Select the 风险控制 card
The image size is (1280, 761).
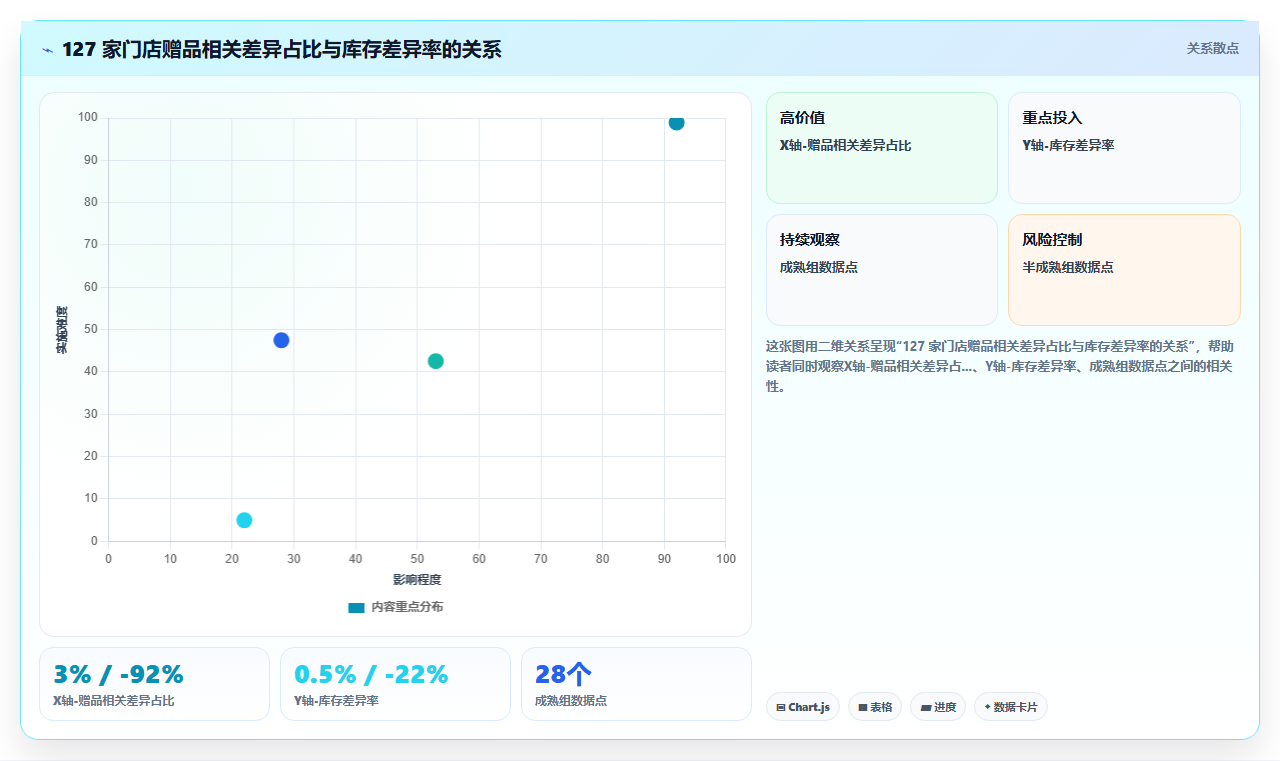pyautogui.click(x=1124, y=270)
